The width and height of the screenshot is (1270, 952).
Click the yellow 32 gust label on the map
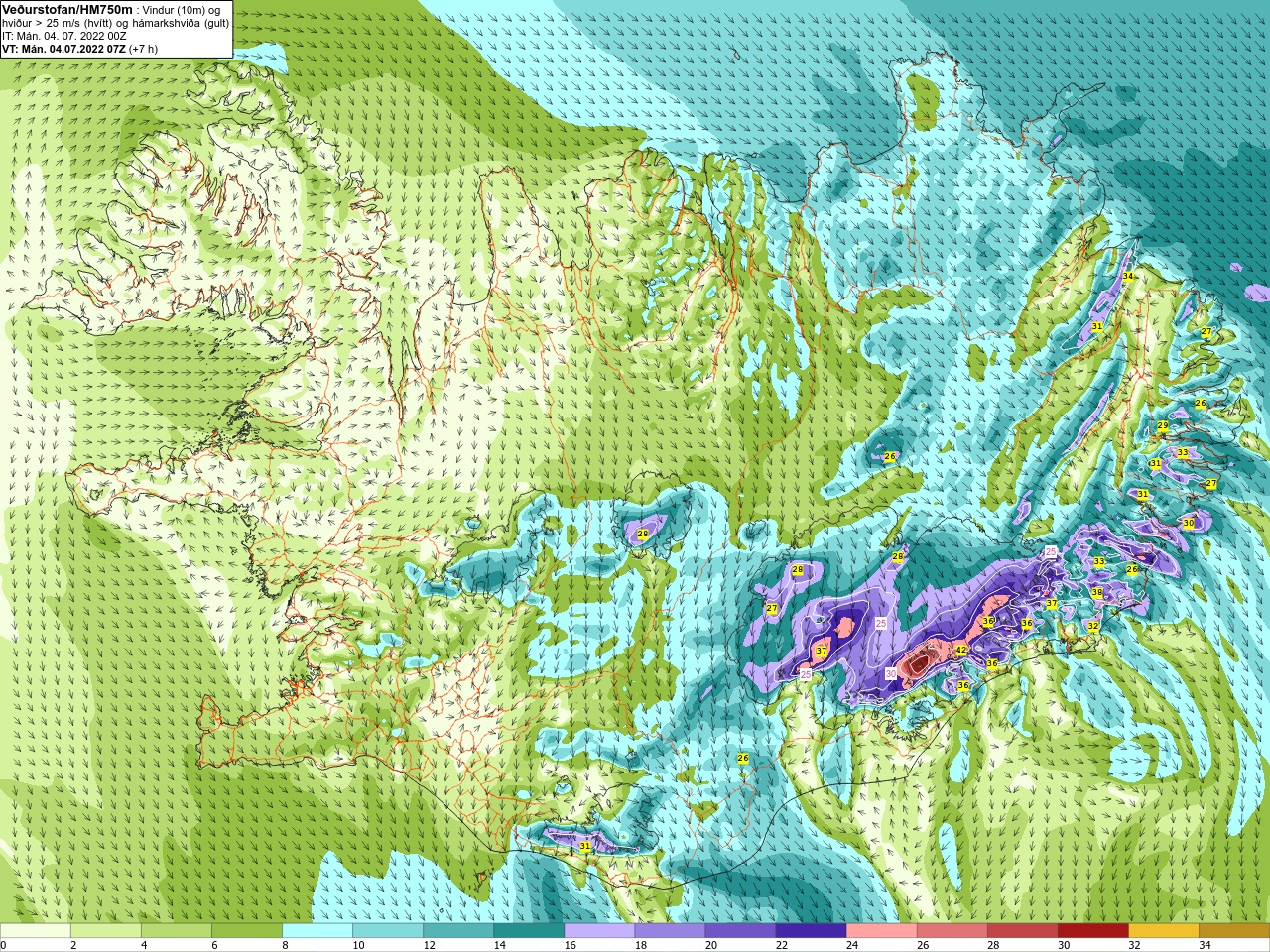pyautogui.click(x=1092, y=626)
